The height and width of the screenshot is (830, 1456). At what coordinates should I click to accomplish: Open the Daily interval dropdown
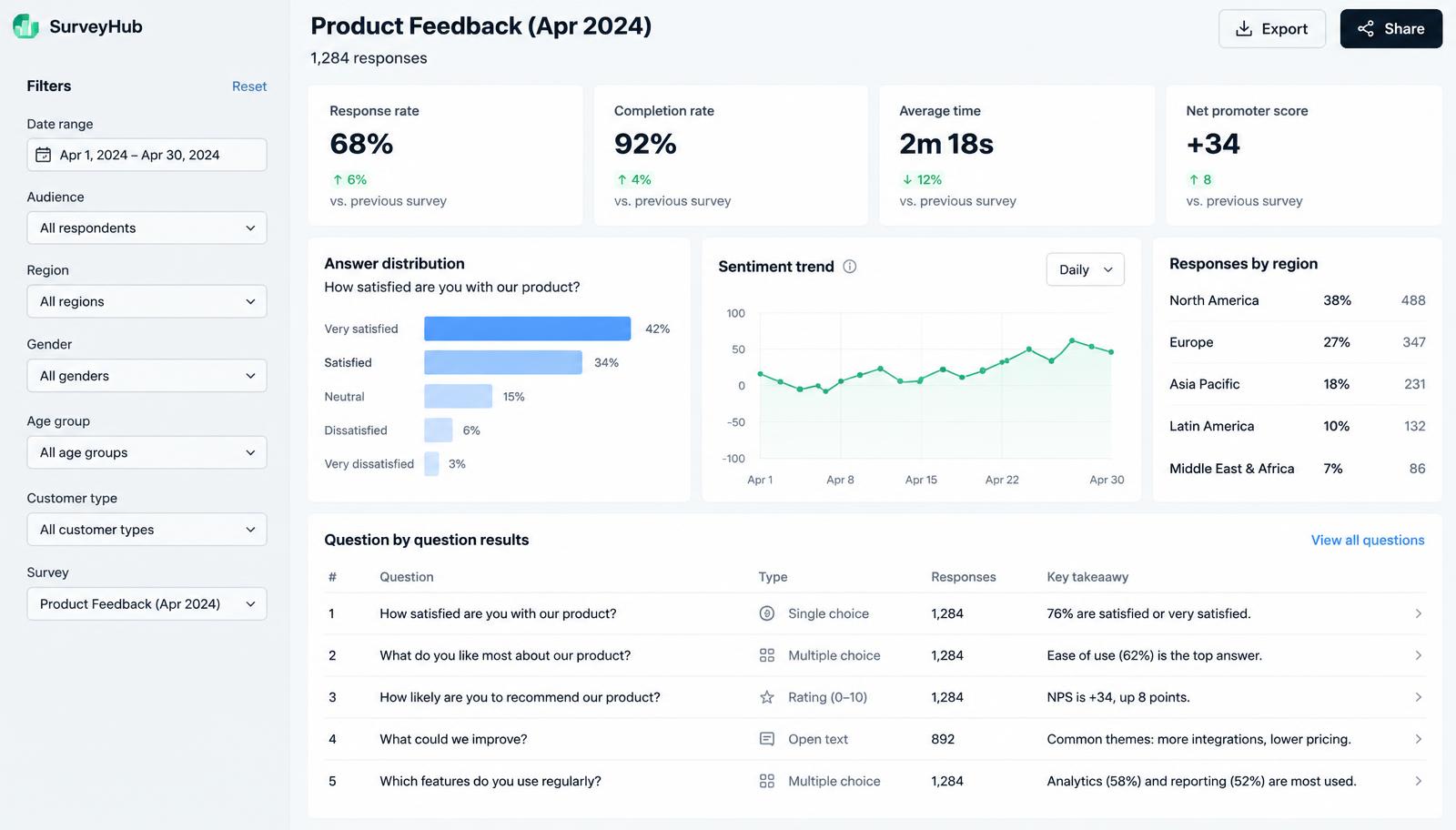coord(1086,269)
